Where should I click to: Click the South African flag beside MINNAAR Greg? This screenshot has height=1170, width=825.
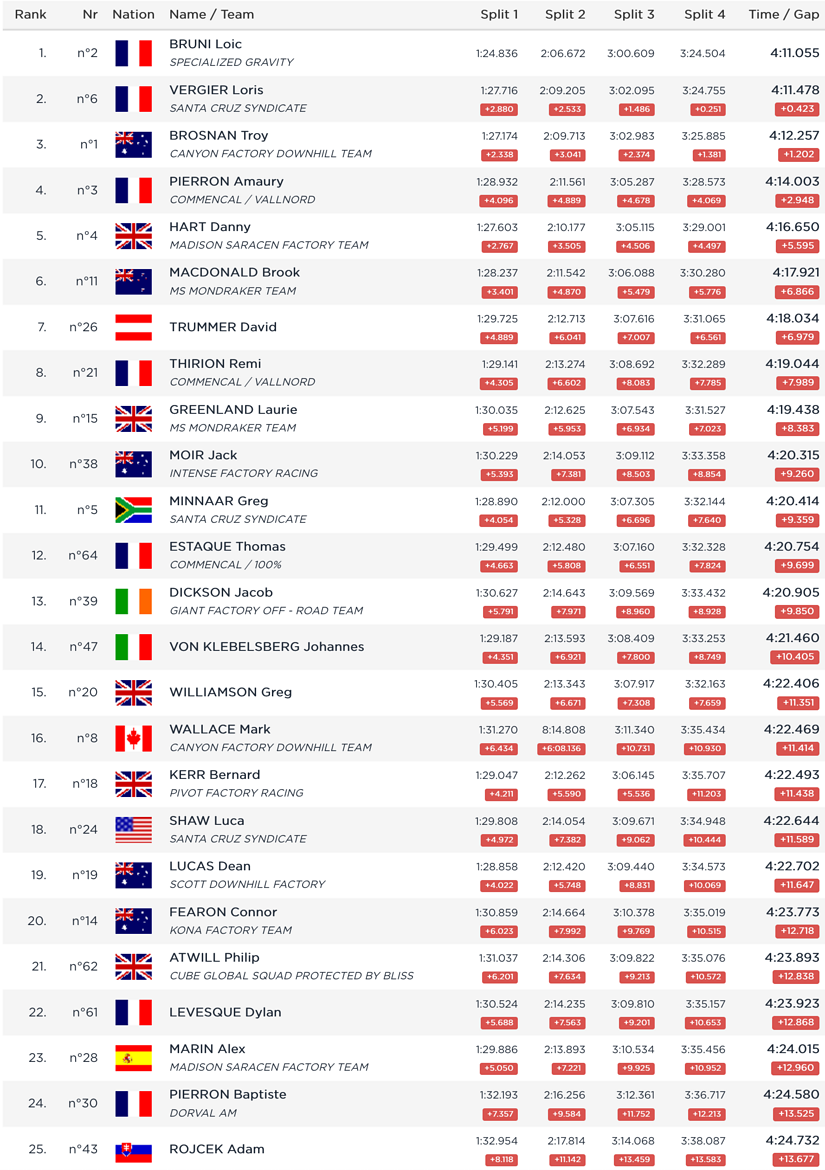(x=134, y=510)
